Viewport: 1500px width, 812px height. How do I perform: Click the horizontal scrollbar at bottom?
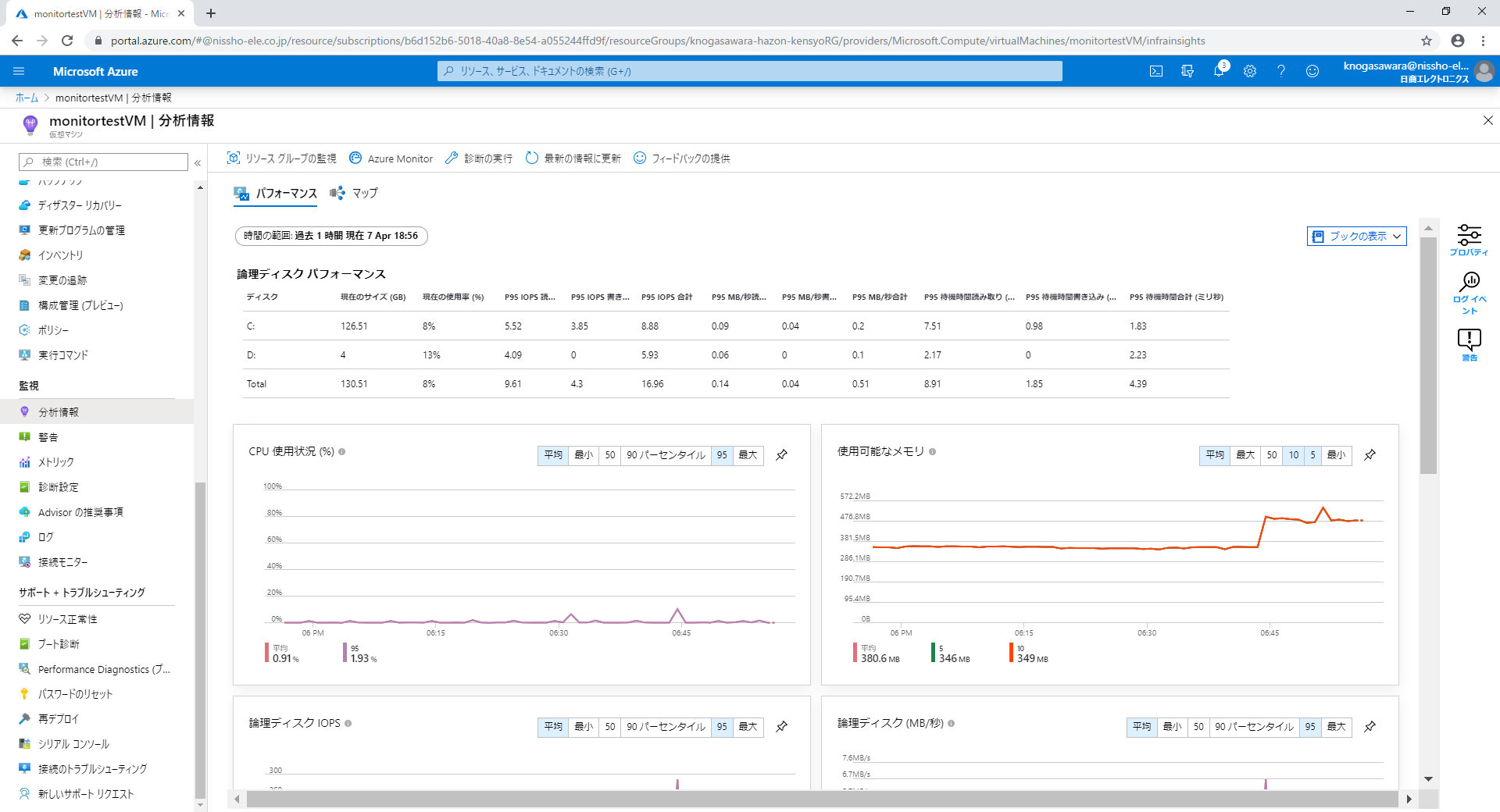point(820,799)
